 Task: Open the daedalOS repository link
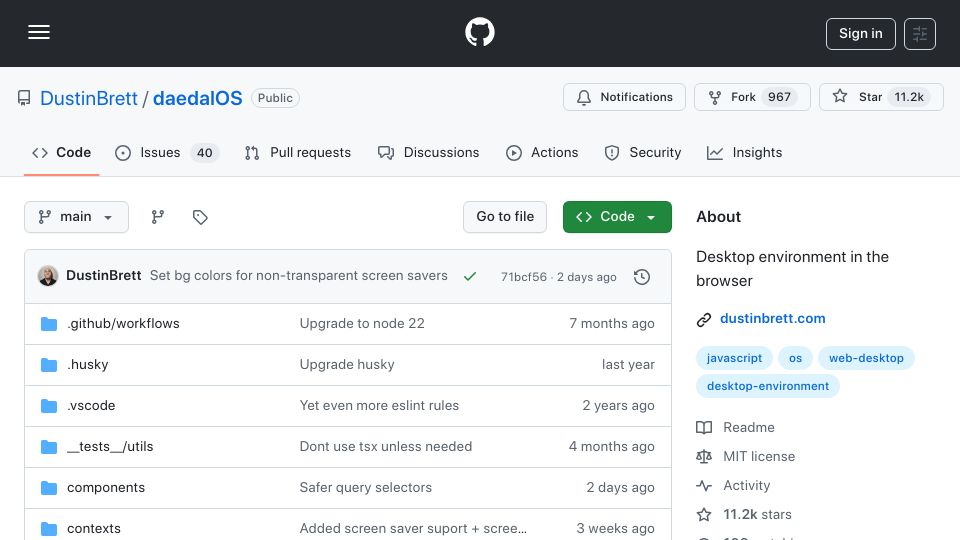197,98
